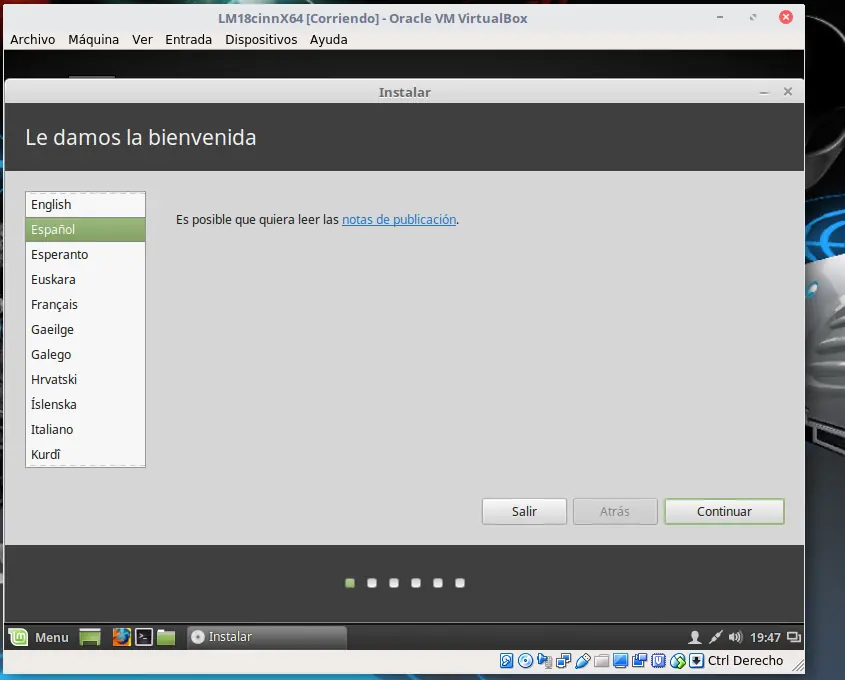Click the Show Desktop panel icon
845x680 pixels.
(x=90, y=637)
